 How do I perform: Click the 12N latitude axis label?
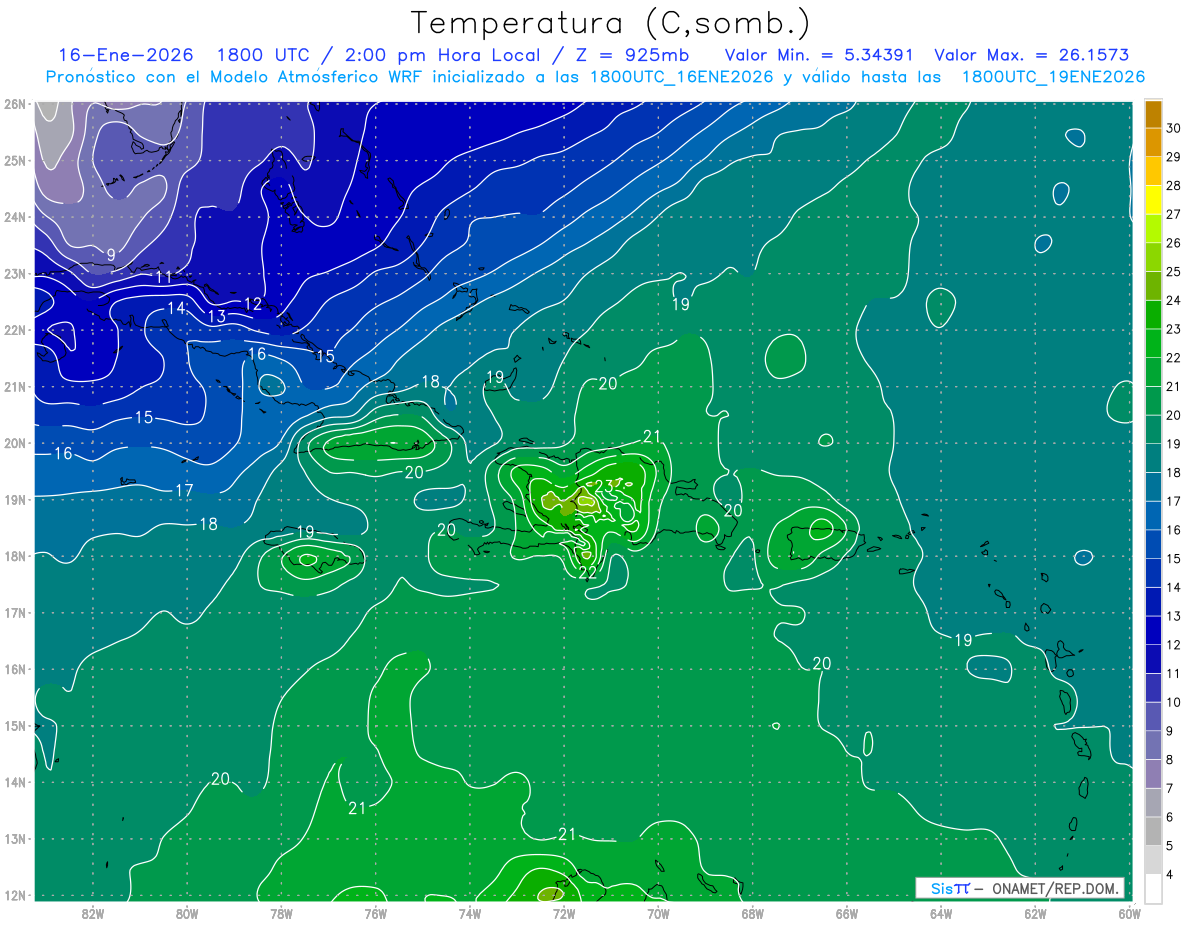click(15, 895)
